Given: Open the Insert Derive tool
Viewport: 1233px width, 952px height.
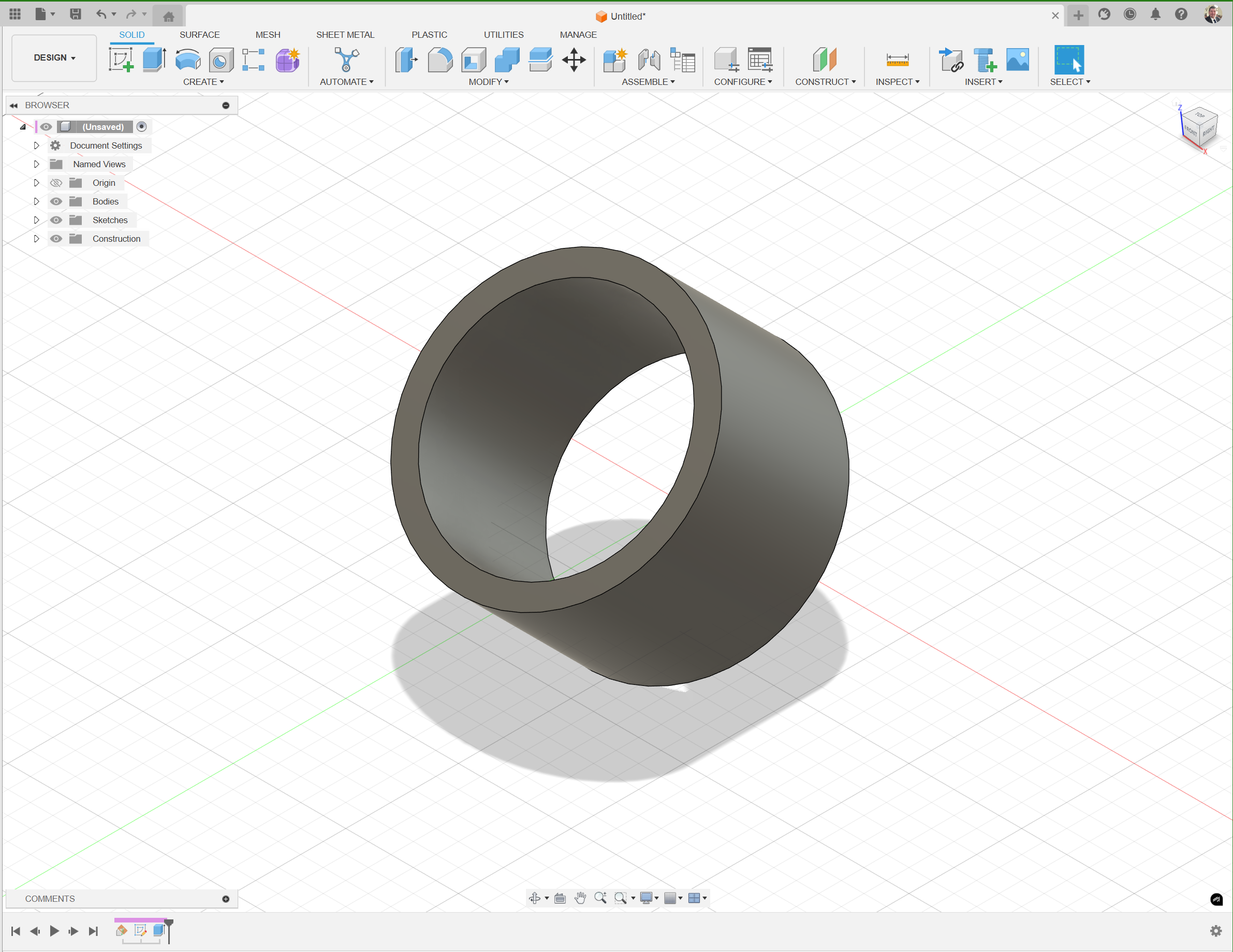Looking at the screenshot, I should [x=951, y=60].
